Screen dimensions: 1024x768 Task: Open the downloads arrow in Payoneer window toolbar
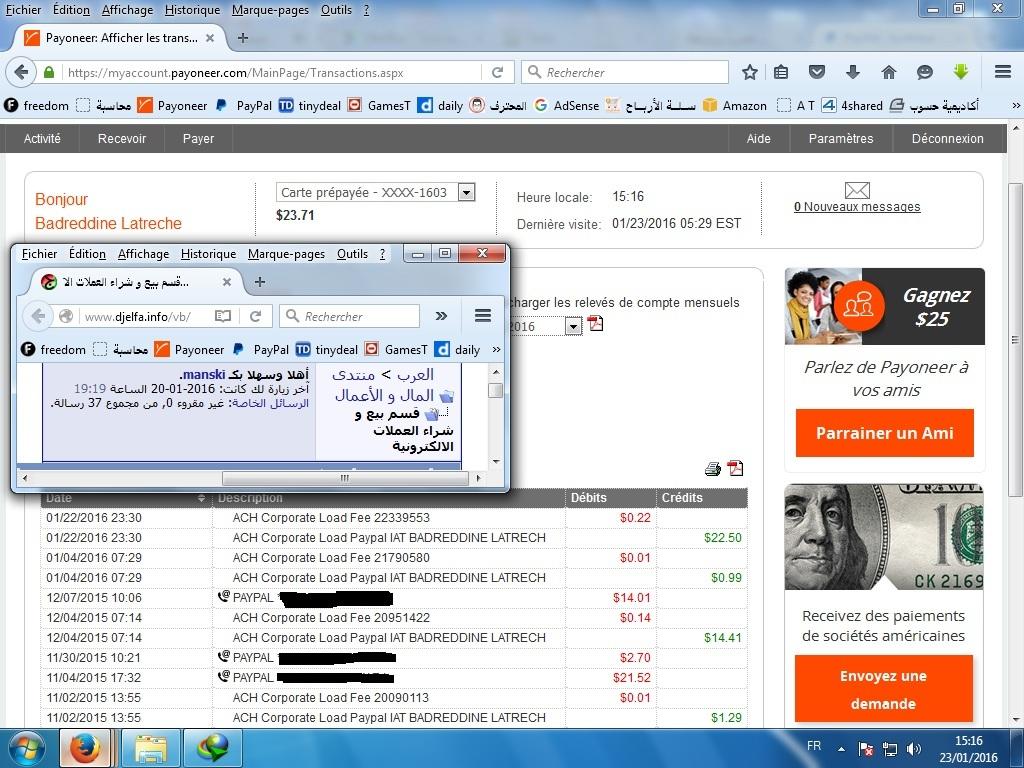(852, 72)
